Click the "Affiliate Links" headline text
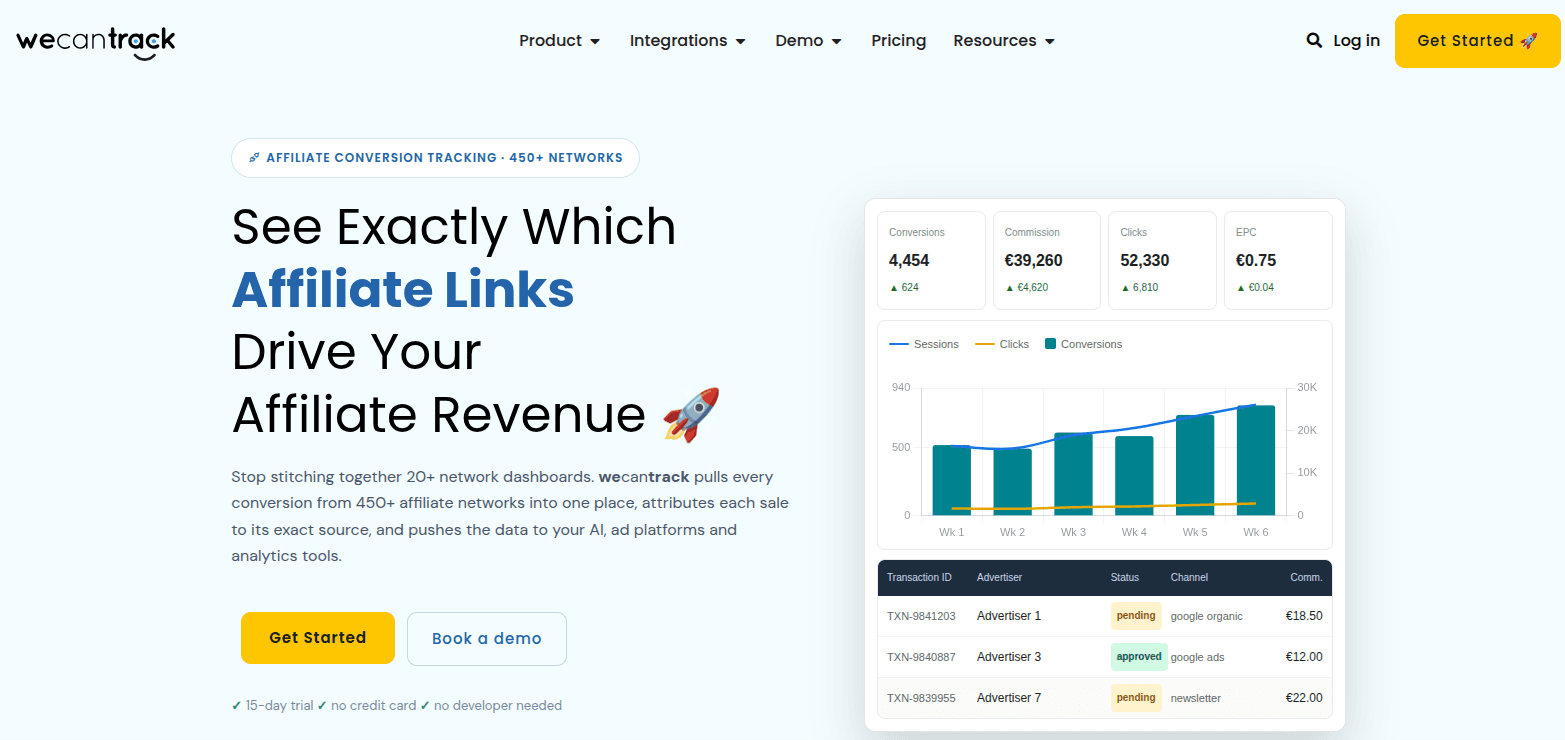This screenshot has height=740, width=1565. [403, 289]
